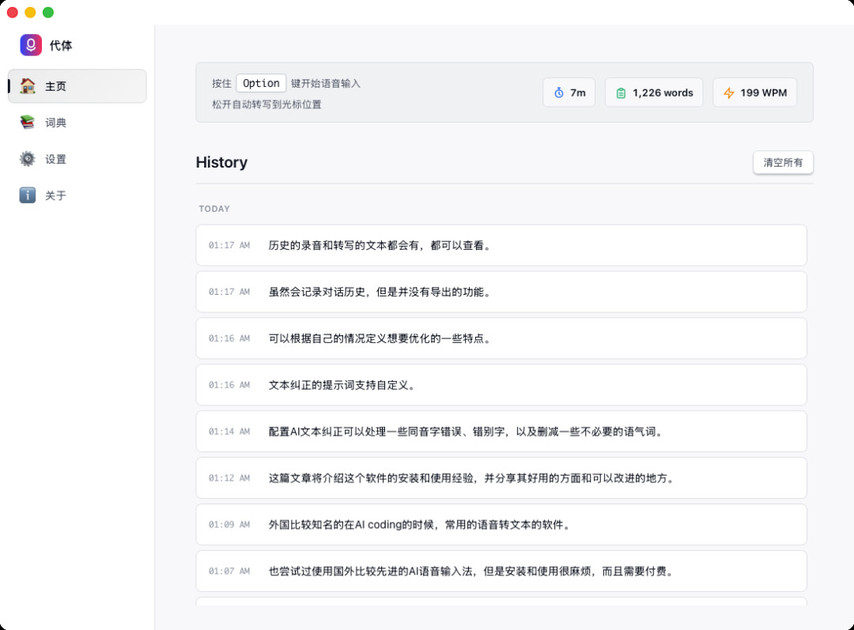Click the house icon beside 主页
The height and width of the screenshot is (630, 854).
28,86
